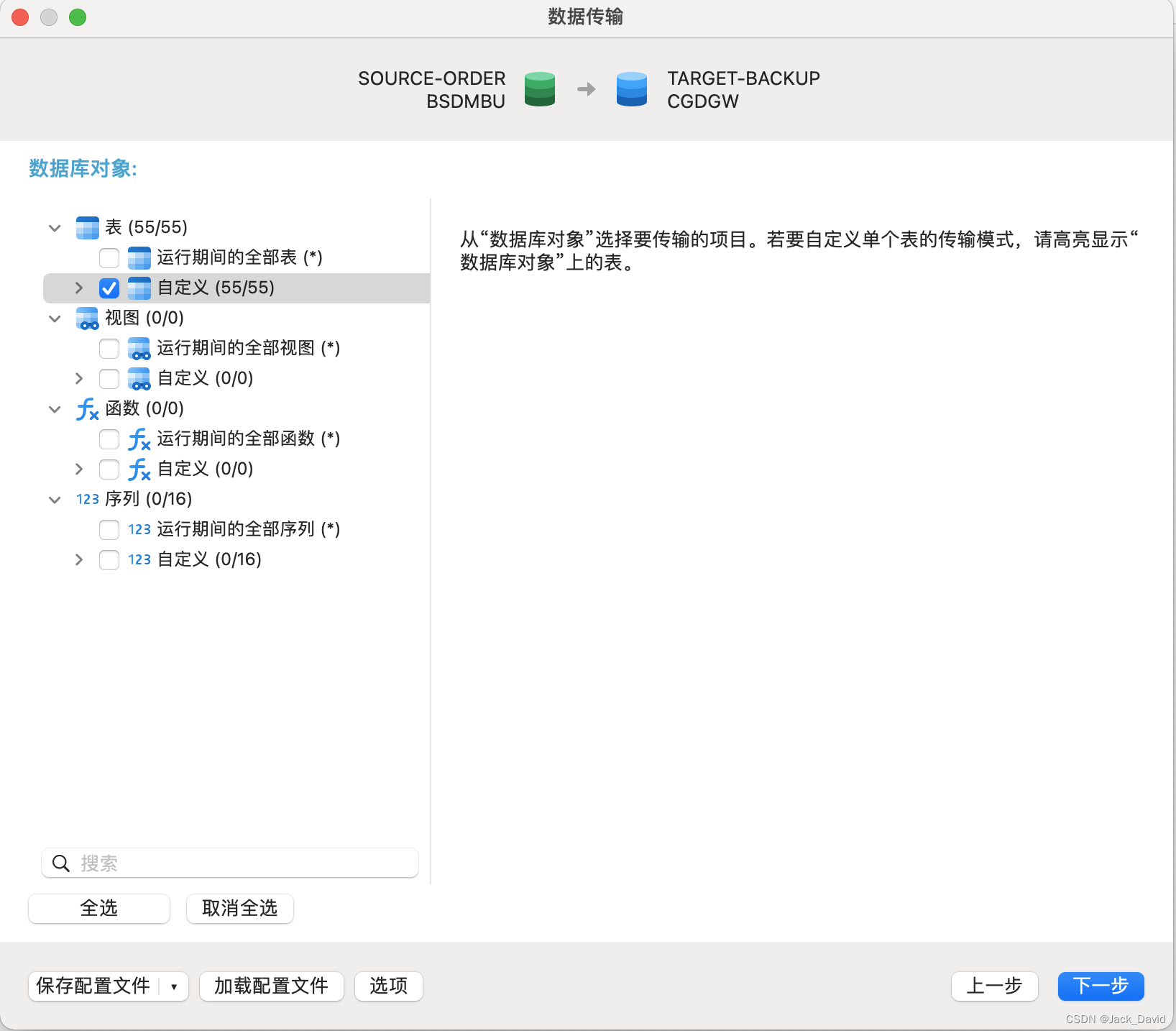This screenshot has height=1031, width=1176.
Task: Select the 自定义 (55/55) row label
Action: (x=216, y=288)
